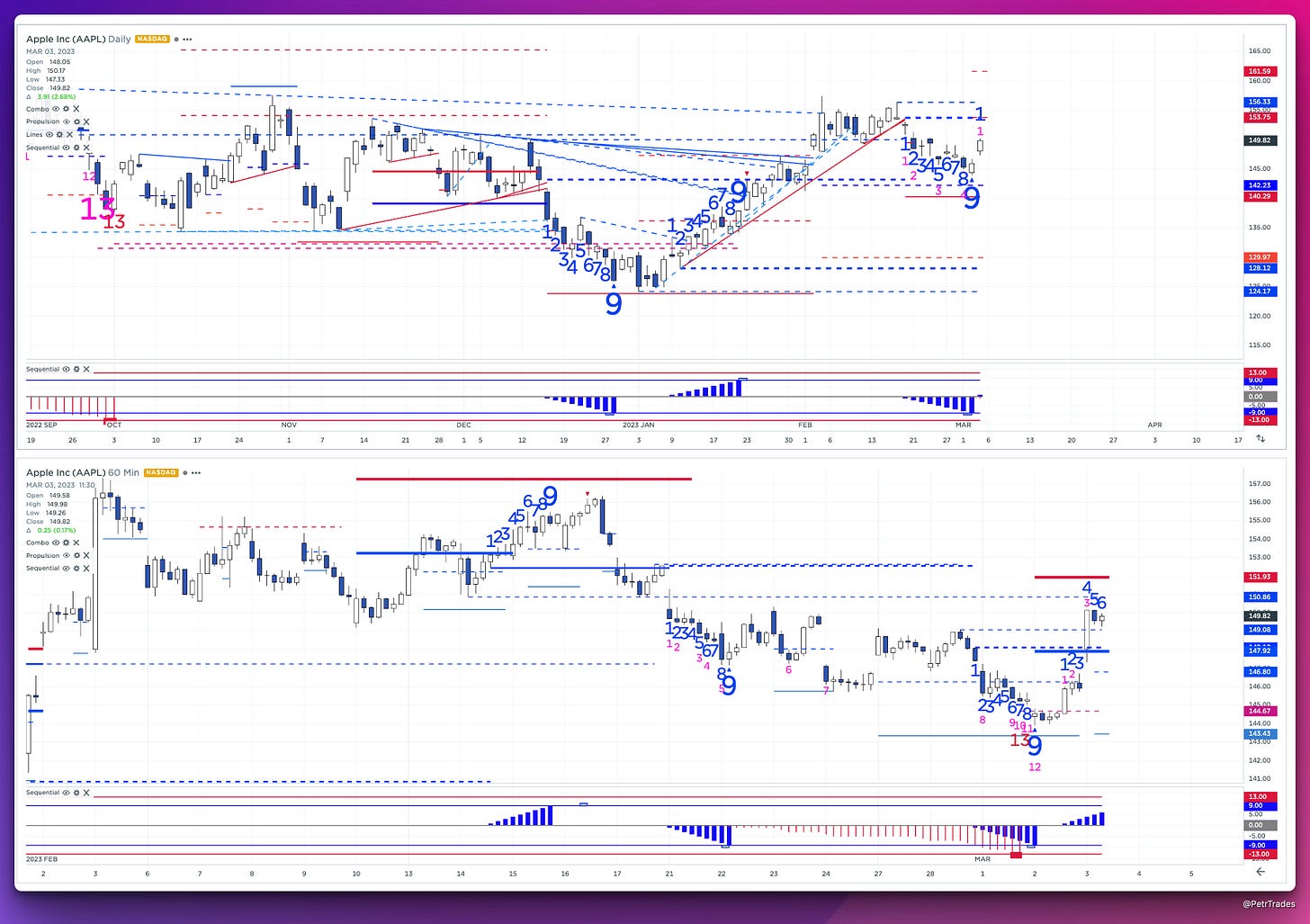Click 142.23 blue price label on Daily axis
The width and height of the screenshot is (1310, 924).
tap(1260, 185)
